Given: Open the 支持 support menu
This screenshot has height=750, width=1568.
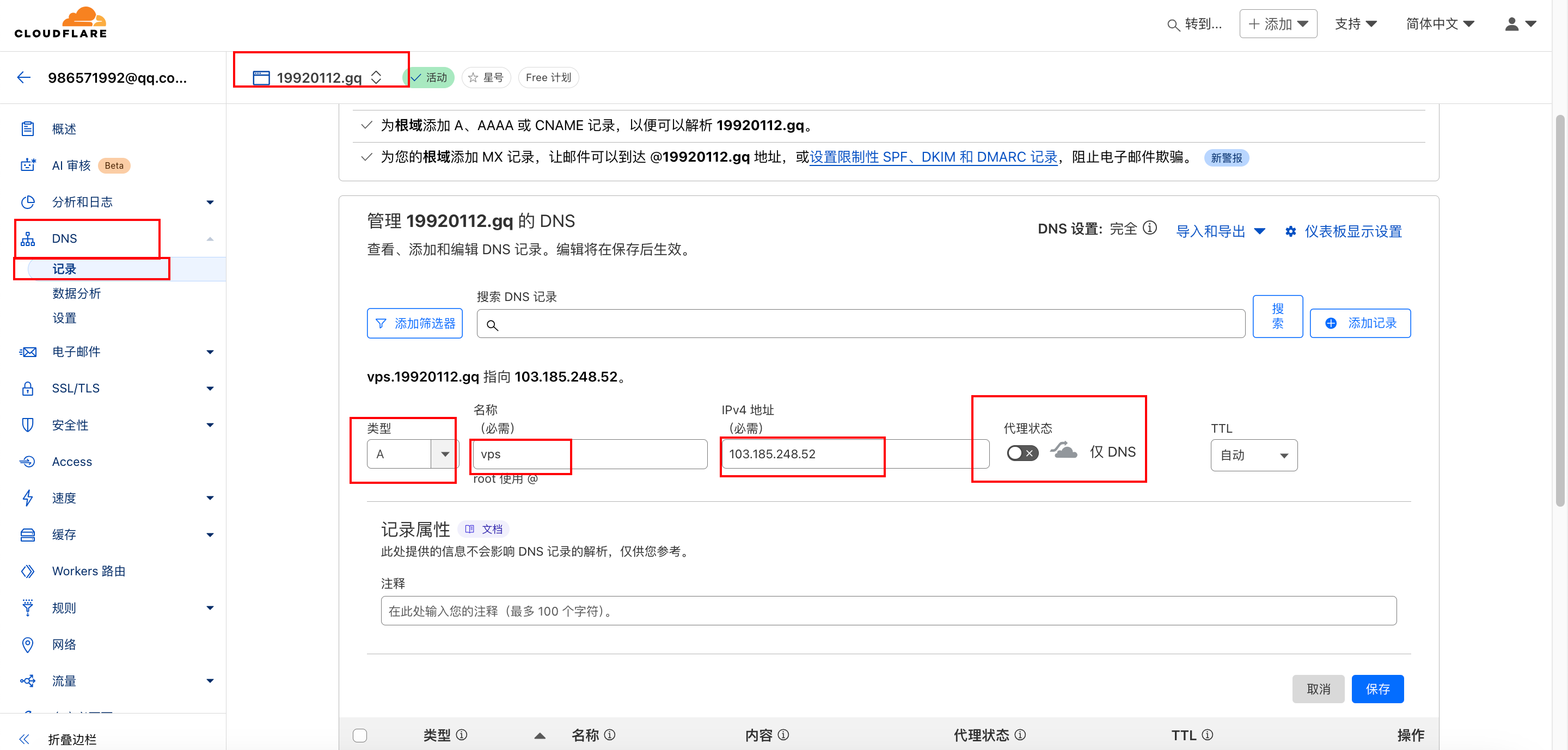Looking at the screenshot, I should click(1356, 24).
